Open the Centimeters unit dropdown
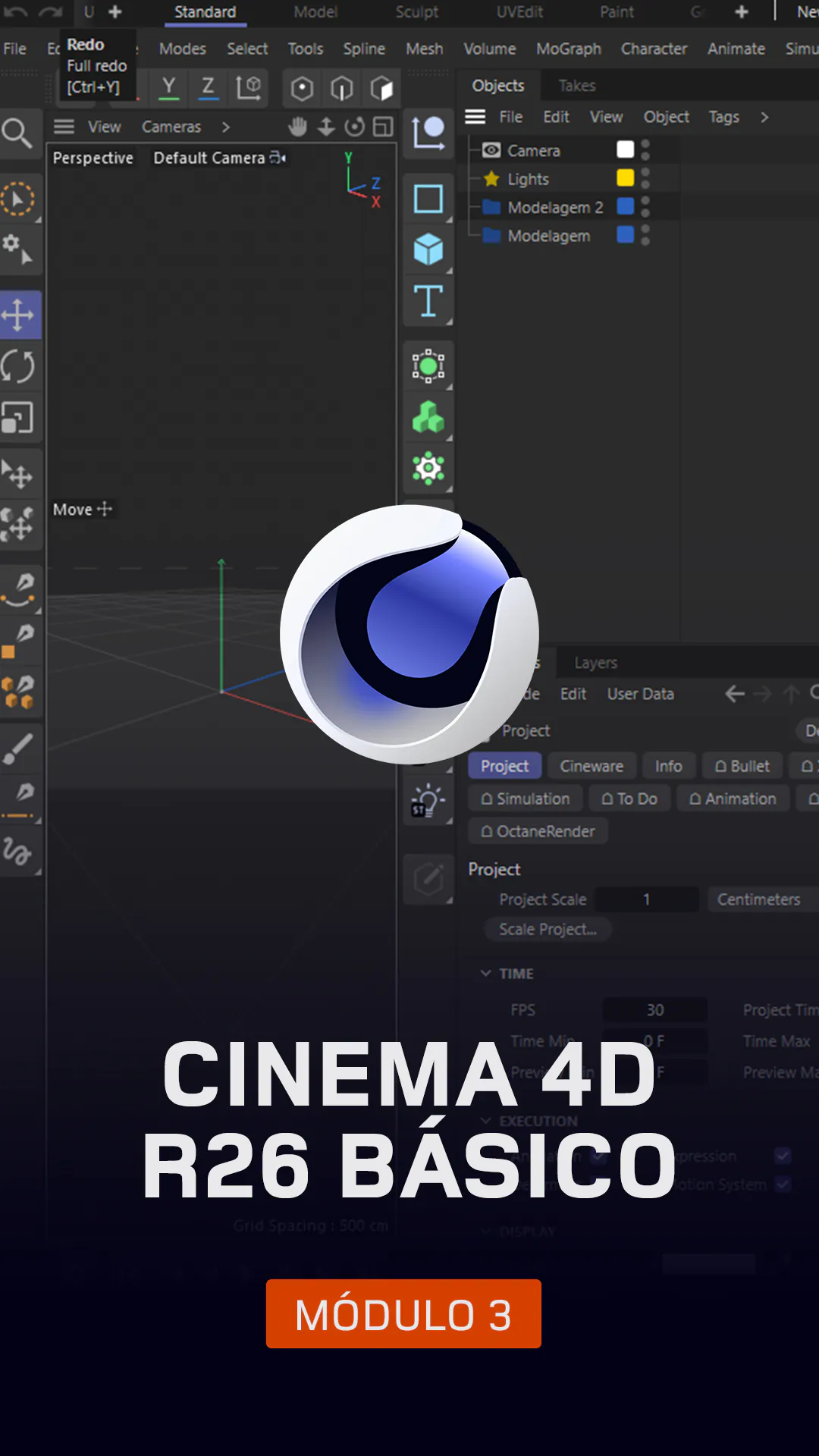The image size is (819, 1456). pyautogui.click(x=762, y=899)
